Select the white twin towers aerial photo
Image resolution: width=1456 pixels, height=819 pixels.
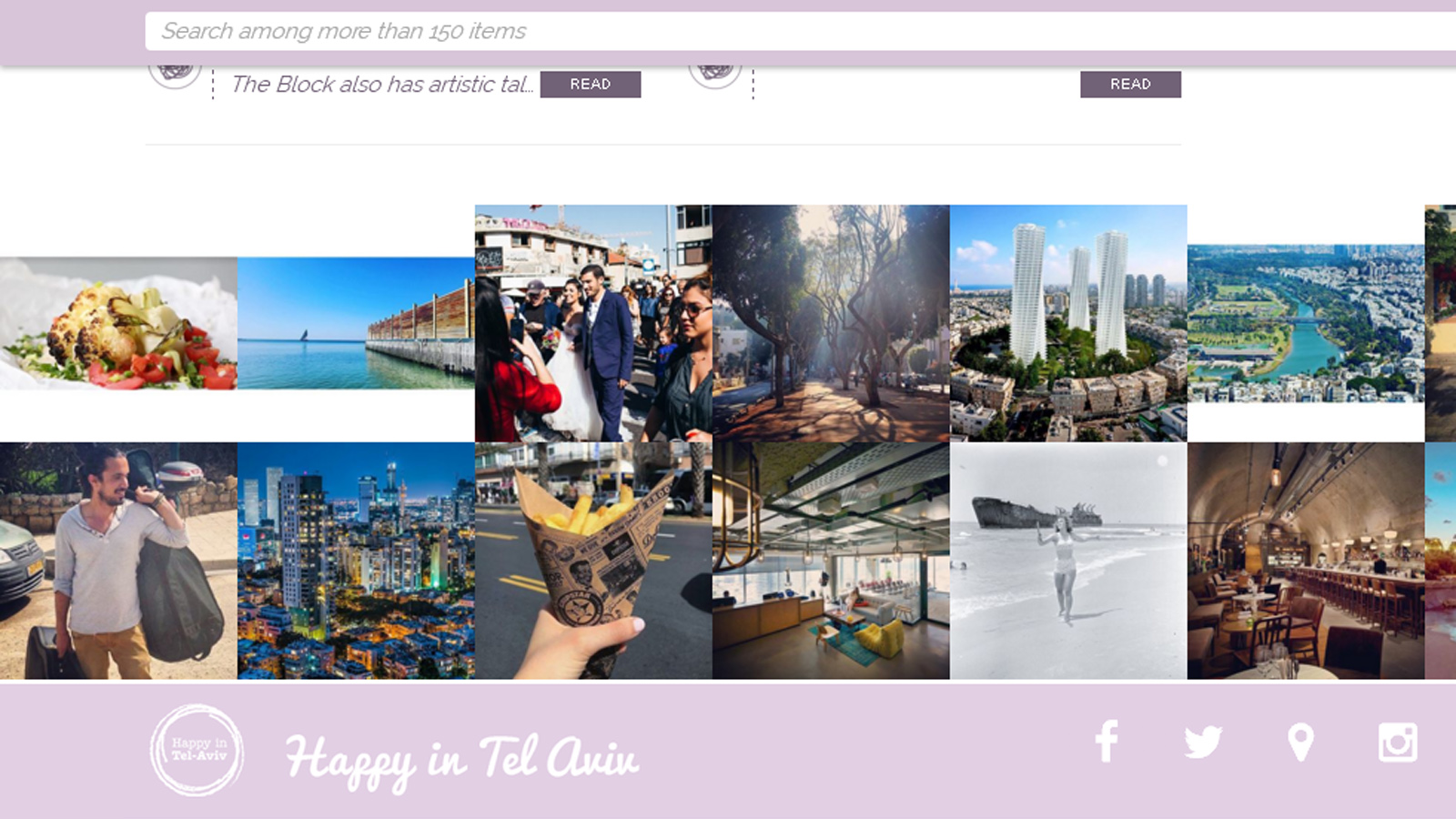(1068, 323)
